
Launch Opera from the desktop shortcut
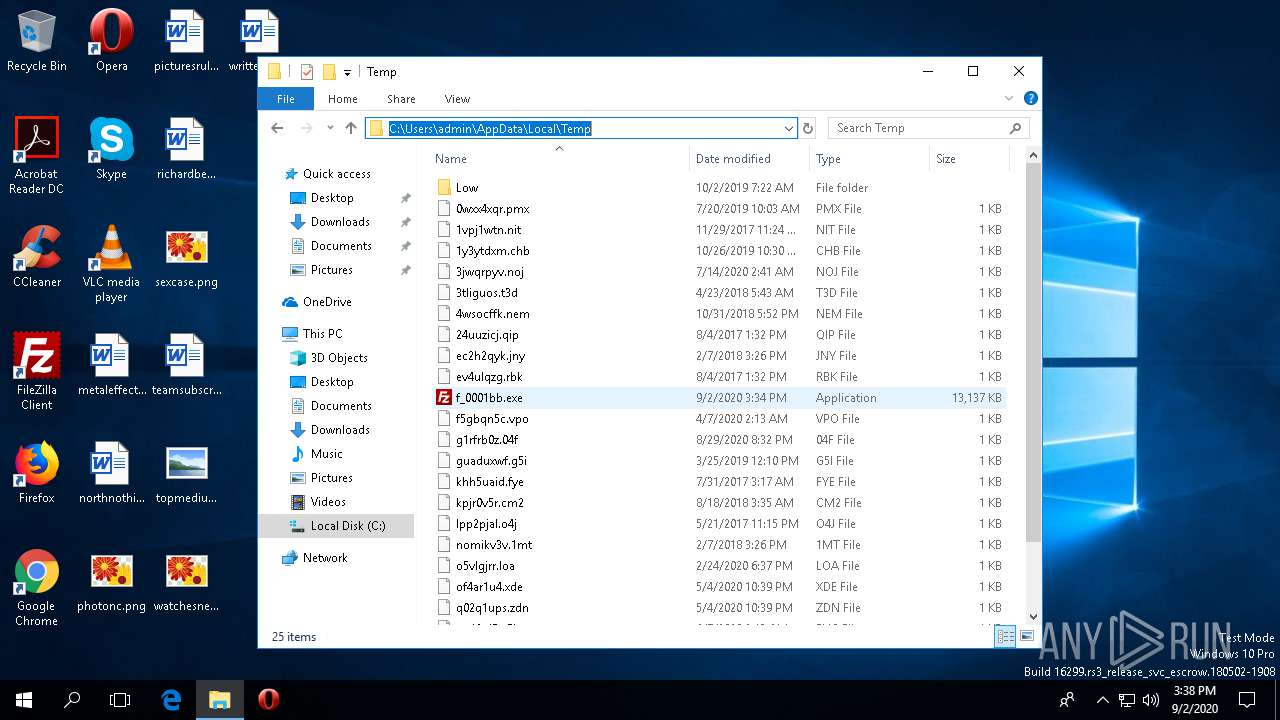click(x=111, y=40)
